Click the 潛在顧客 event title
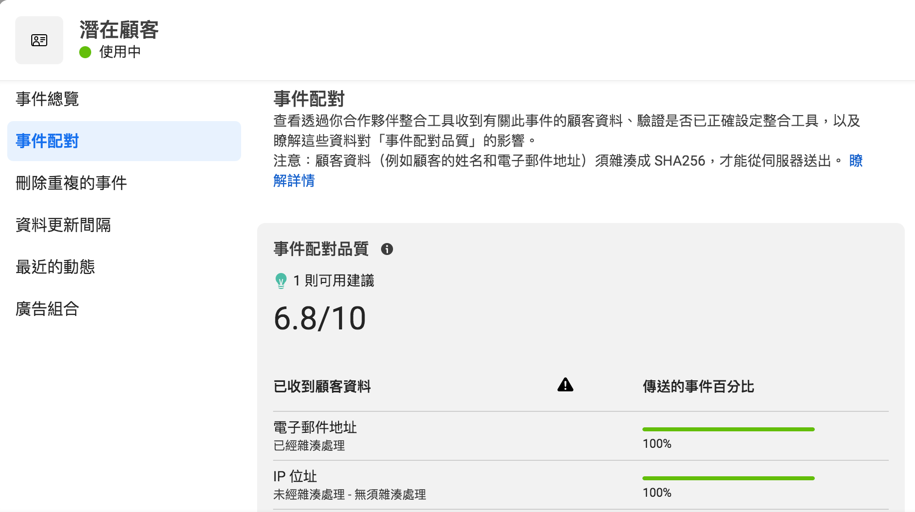915x512 pixels. 119,30
